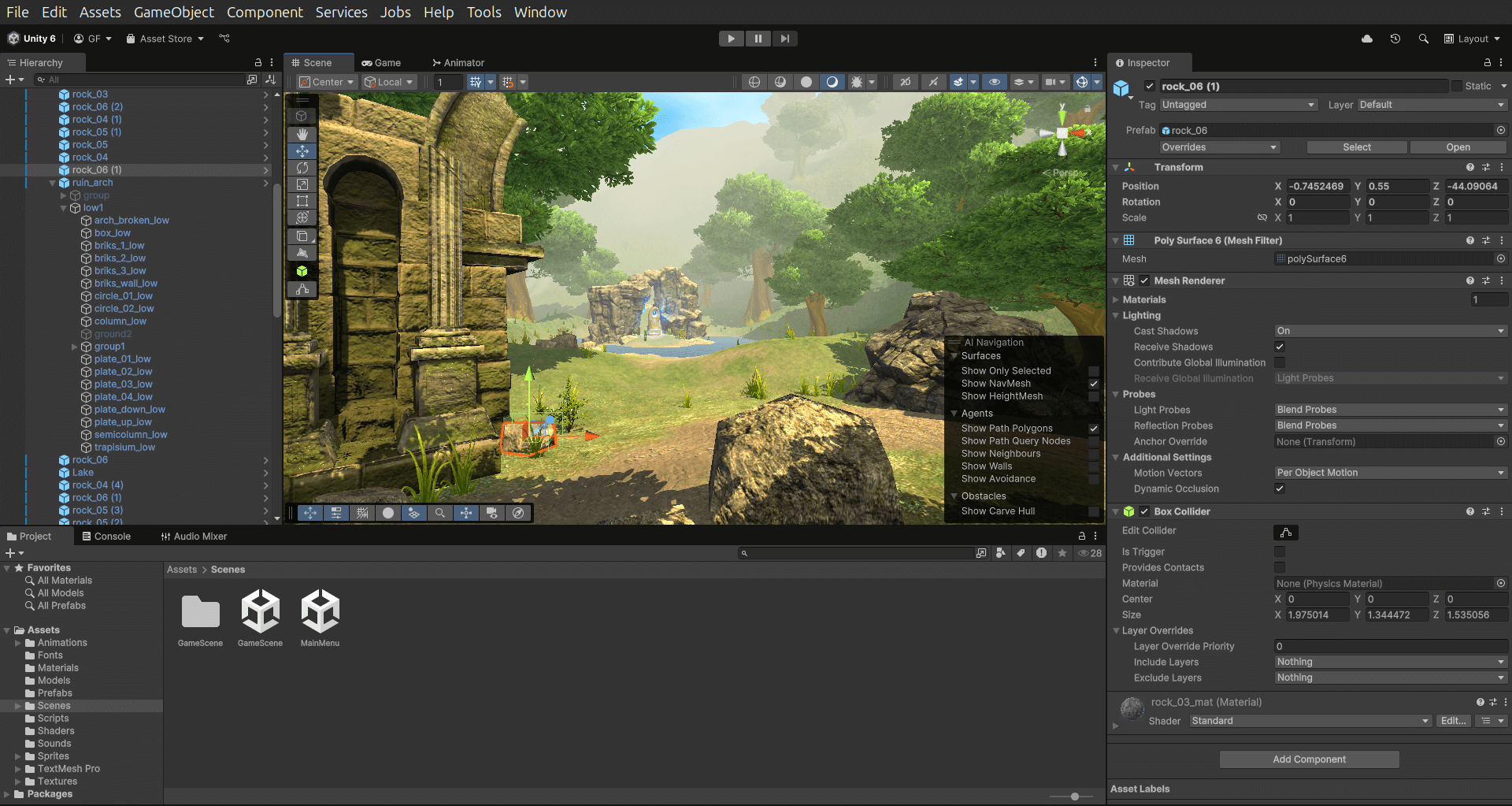Enable Contribute Global Illumination checkbox
This screenshot has width=1512, height=806.
tap(1280, 362)
